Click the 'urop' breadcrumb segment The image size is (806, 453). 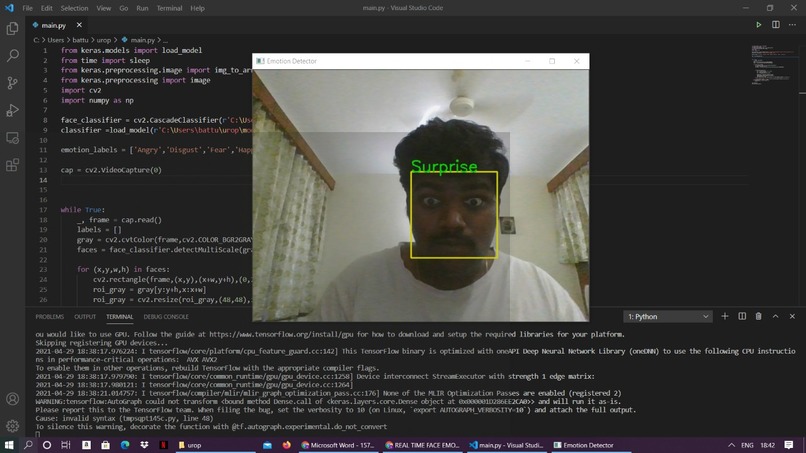104,40
